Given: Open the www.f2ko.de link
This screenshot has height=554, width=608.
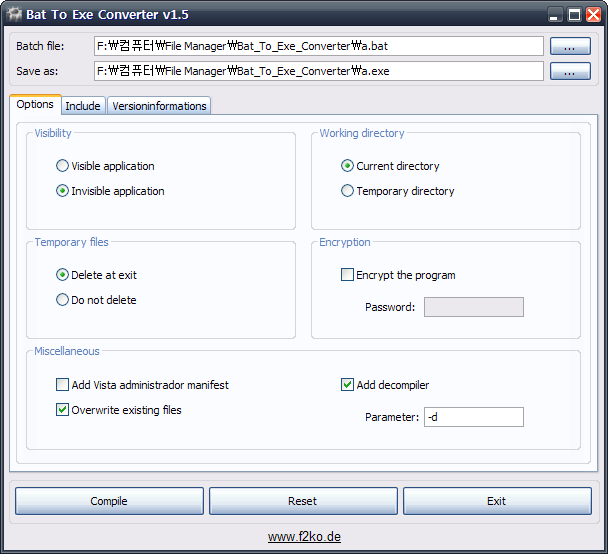Looking at the screenshot, I should [x=304, y=537].
